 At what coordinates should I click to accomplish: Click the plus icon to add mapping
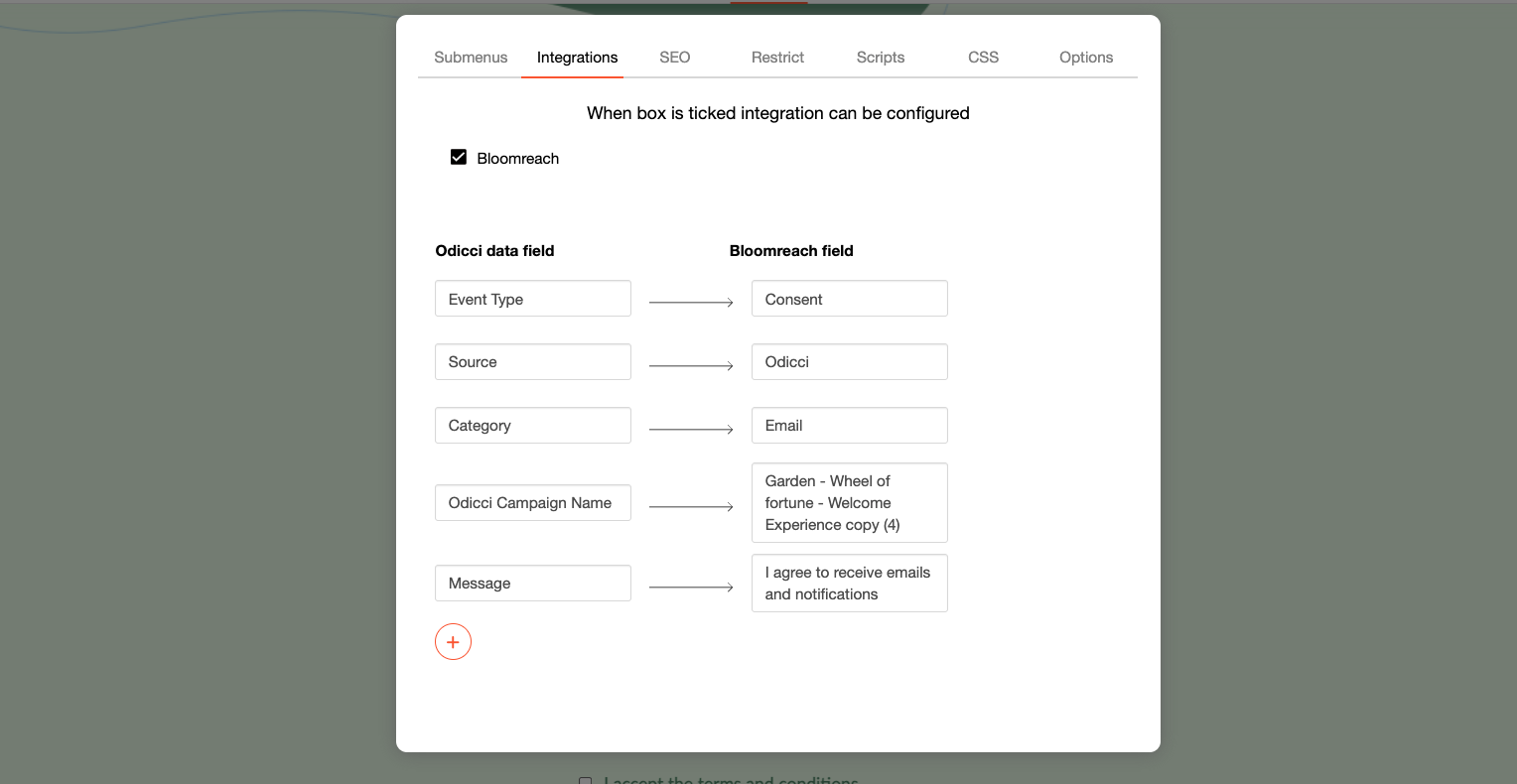point(453,642)
